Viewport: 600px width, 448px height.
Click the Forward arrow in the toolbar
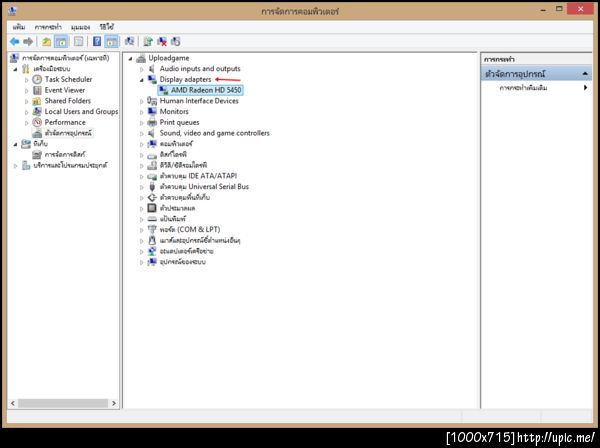28,41
